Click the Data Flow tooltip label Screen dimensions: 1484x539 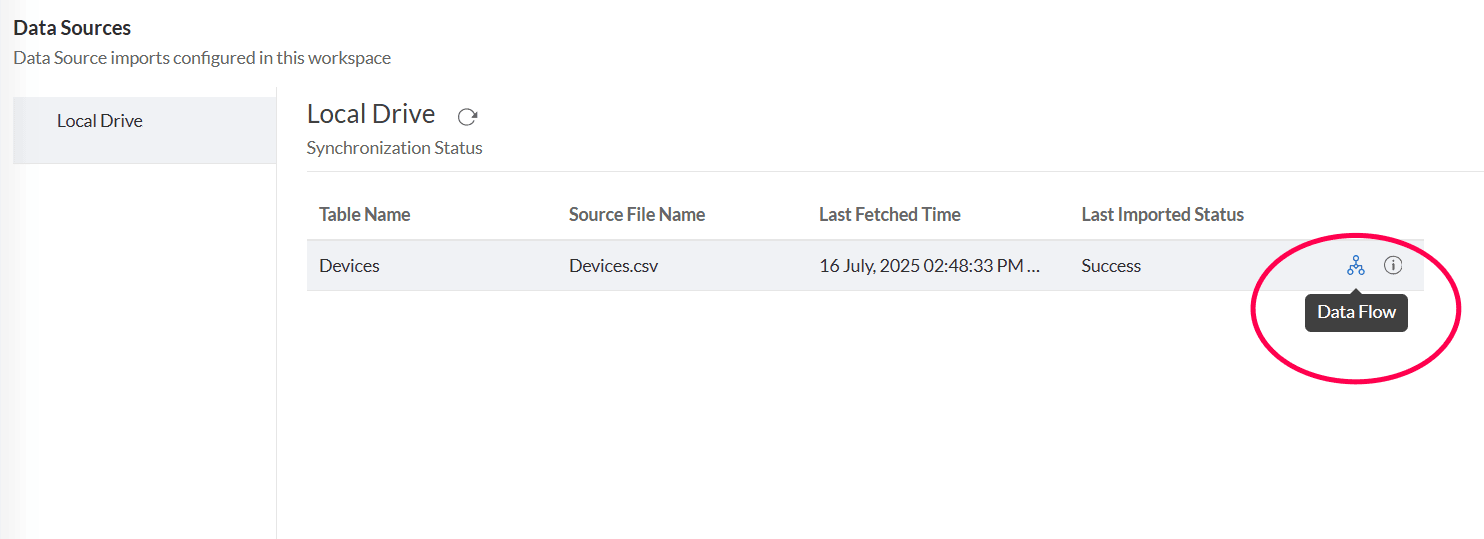[1356, 312]
